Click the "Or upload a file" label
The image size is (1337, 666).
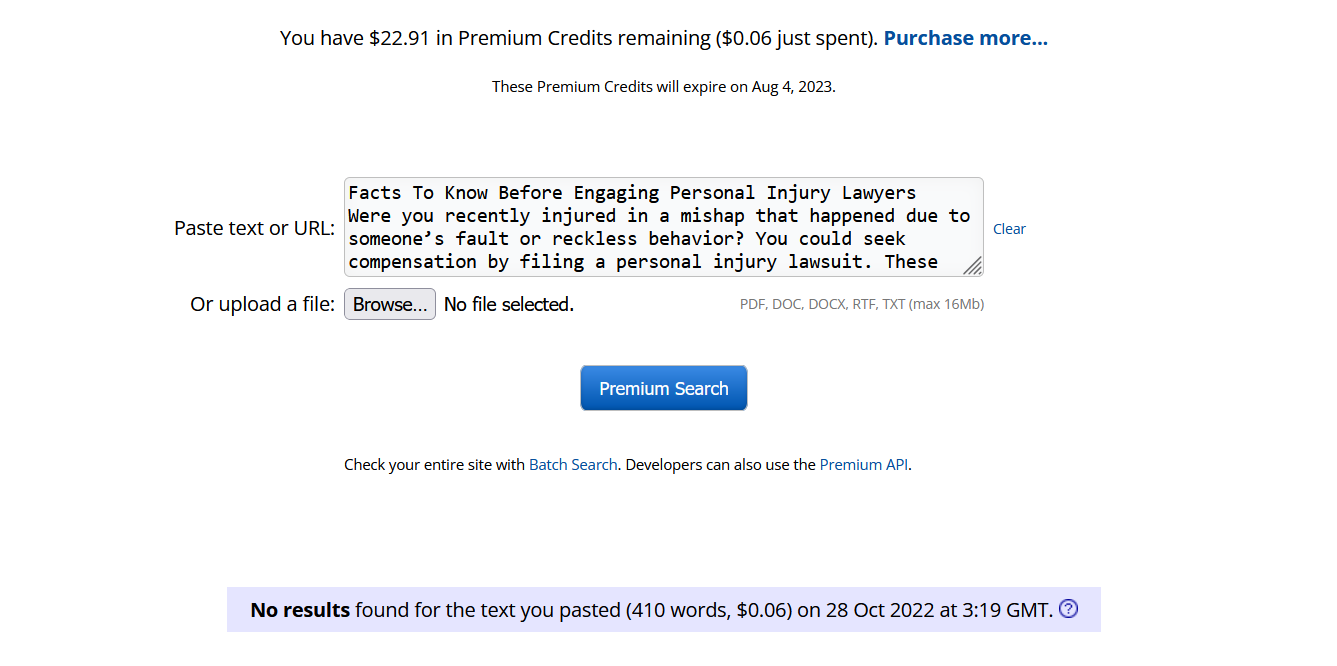262,304
